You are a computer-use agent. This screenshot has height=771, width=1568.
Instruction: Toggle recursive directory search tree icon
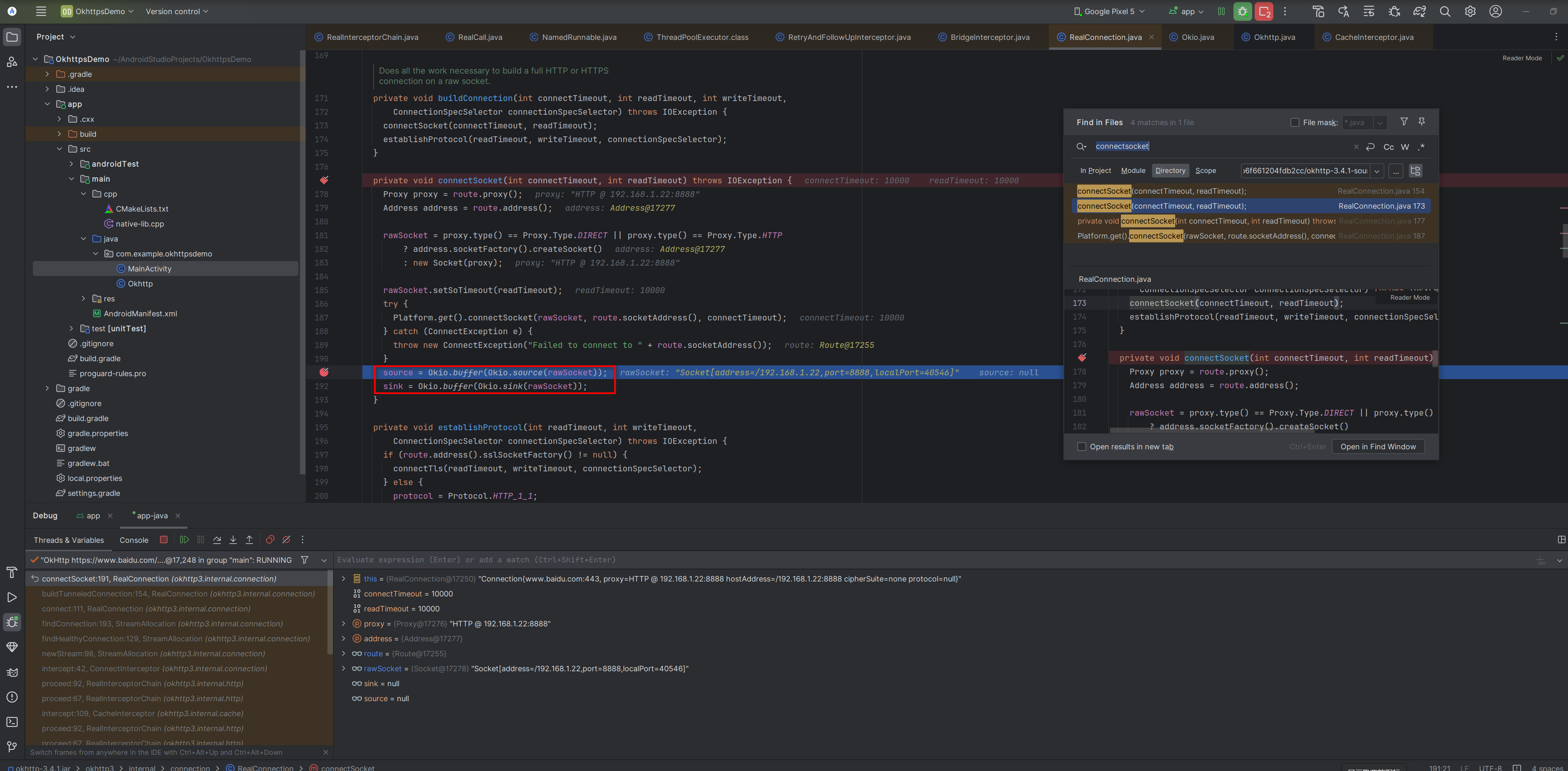[1415, 170]
